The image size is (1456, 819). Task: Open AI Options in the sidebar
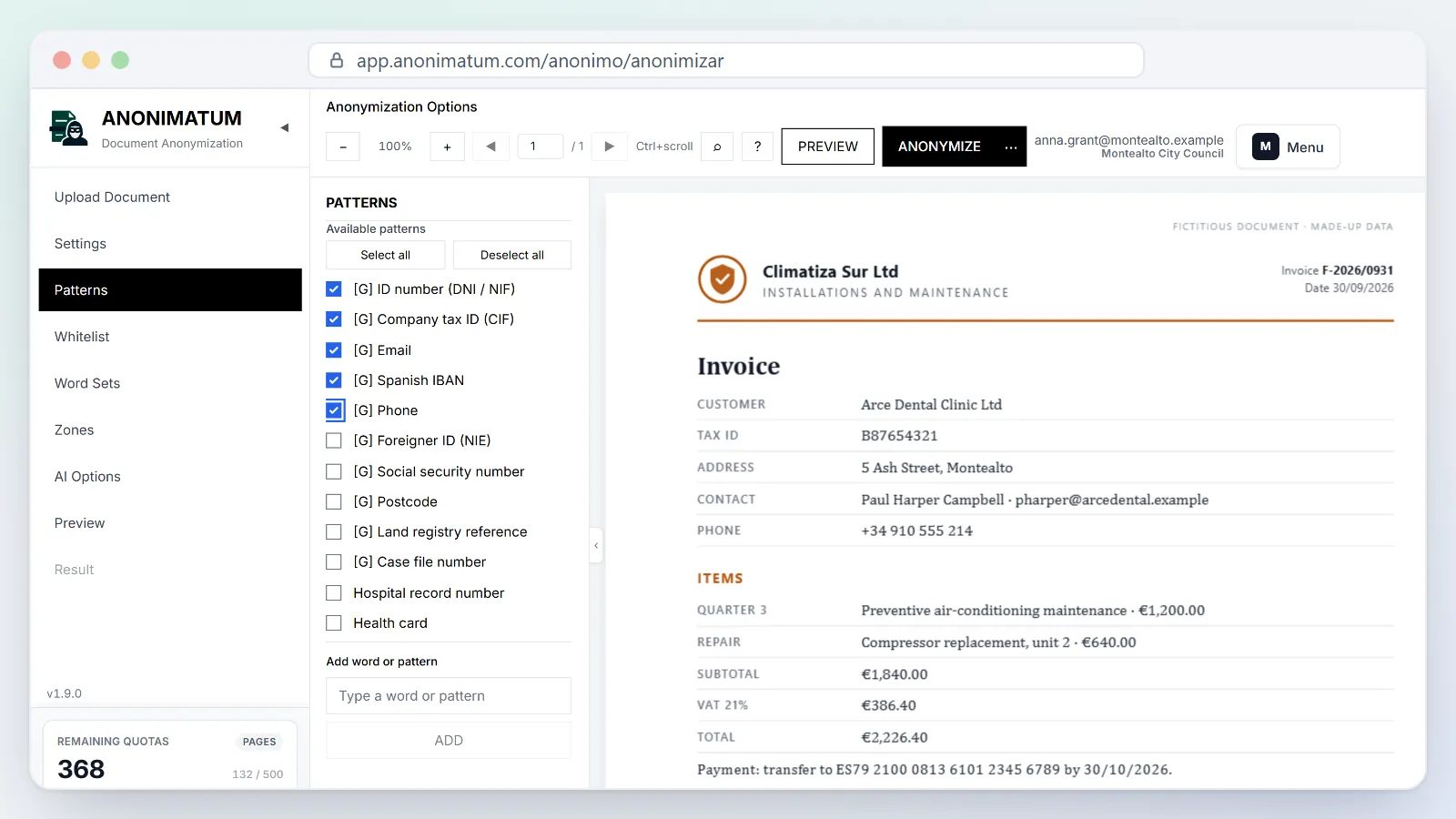coord(170,477)
